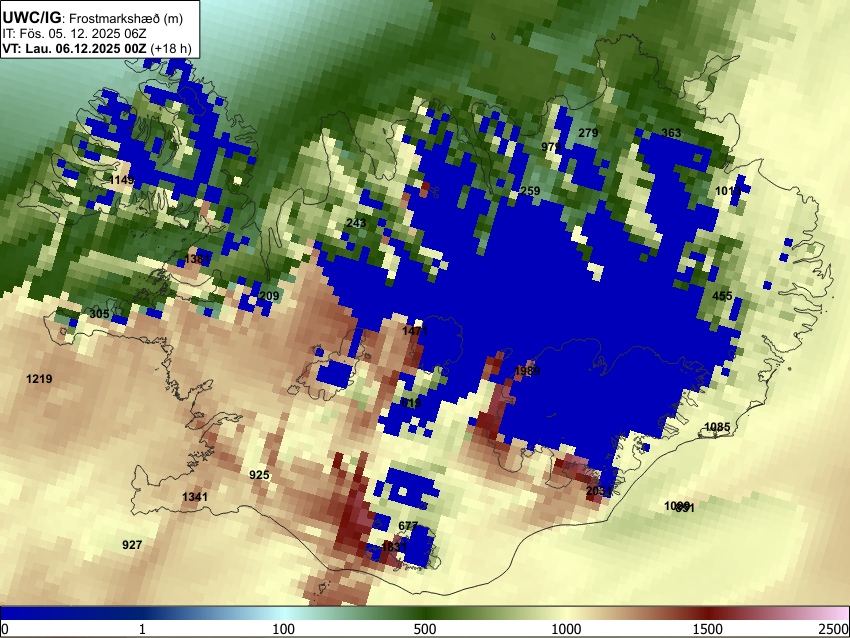Click the map value 1381
Viewport: 850px width, 638px height.
197,259
